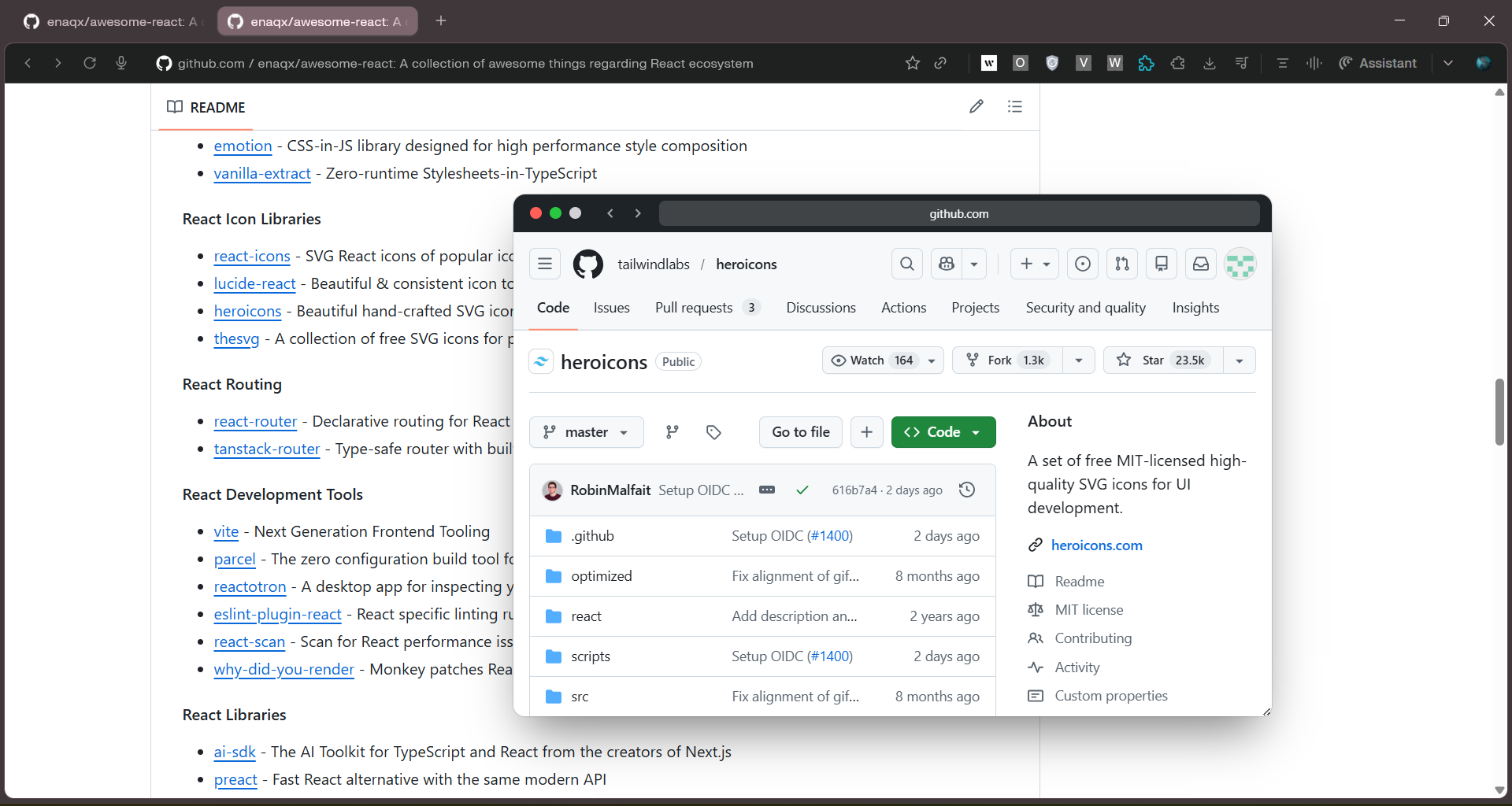The height and width of the screenshot is (806, 1512).
Task: Open the Discussions tab
Action: (x=821, y=308)
